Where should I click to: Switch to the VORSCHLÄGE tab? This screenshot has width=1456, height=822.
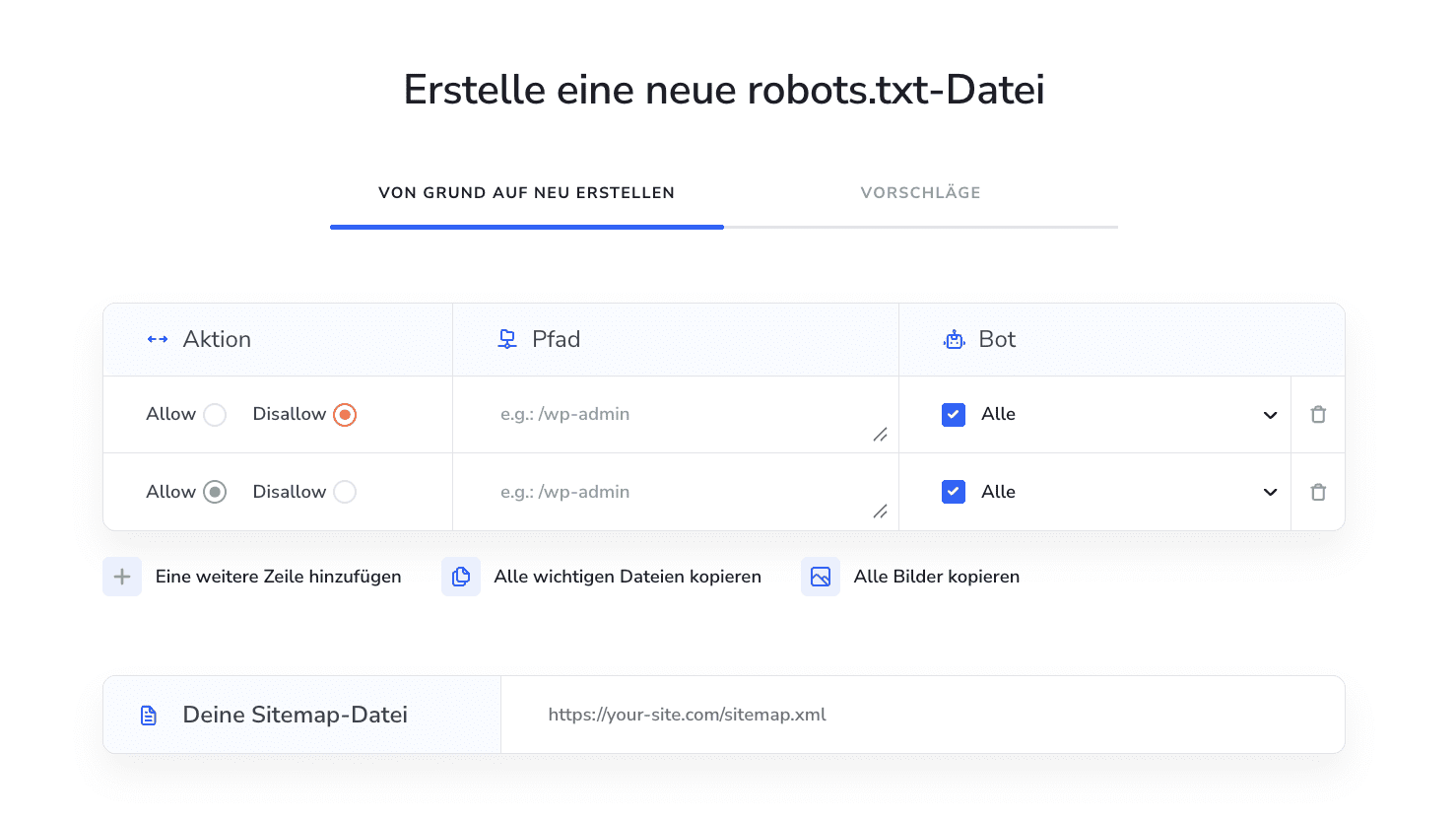point(920,192)
